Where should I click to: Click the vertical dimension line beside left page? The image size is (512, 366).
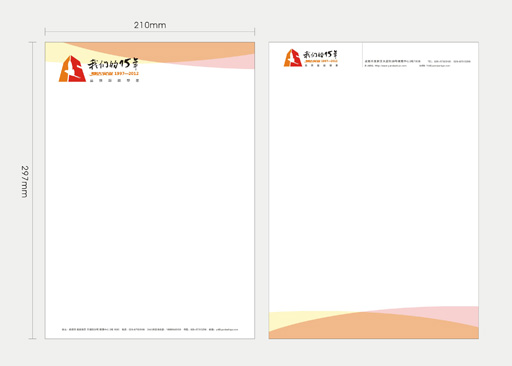[33, 190]
